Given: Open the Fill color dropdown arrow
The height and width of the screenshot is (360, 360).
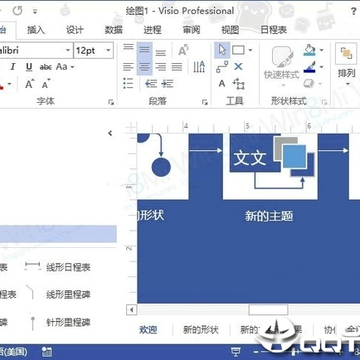Looking at the screenshot, I should pos(321,50).
